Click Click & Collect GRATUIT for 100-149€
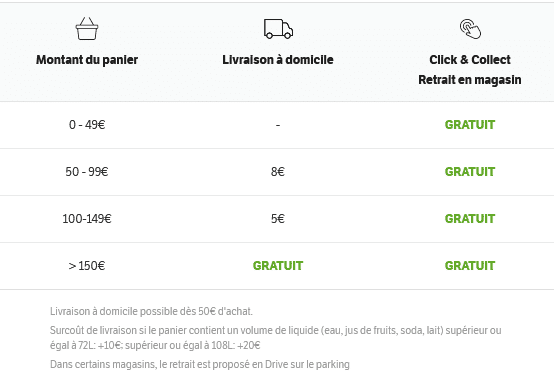This screenshot has height=381, width=554. point(470,219)
